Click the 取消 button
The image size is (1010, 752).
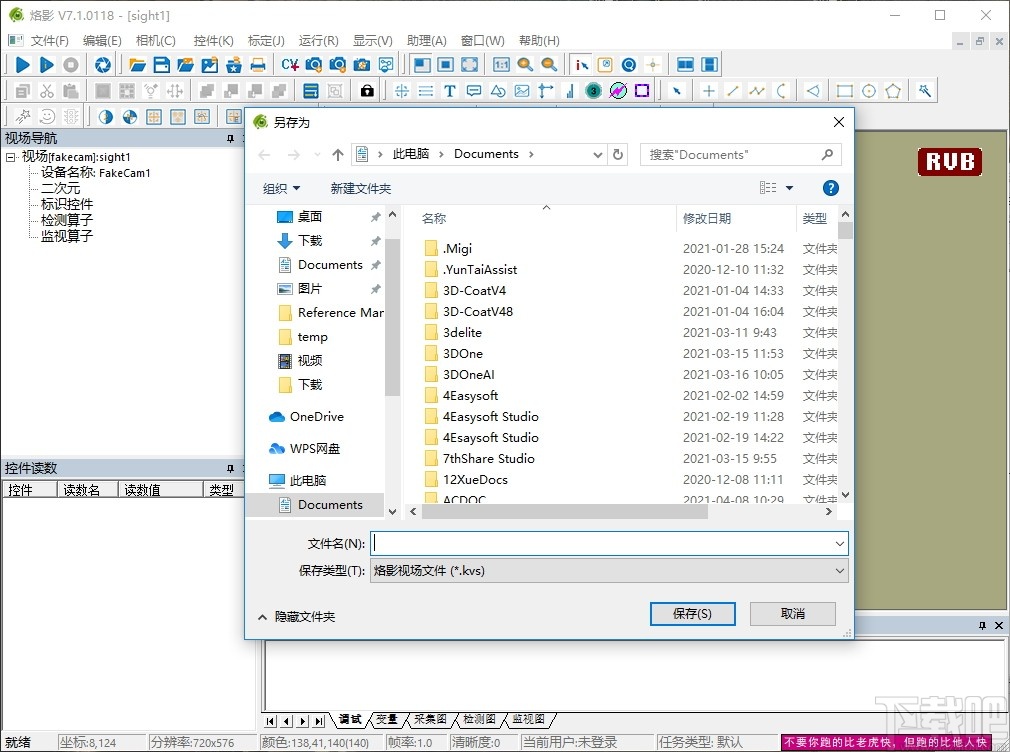(793, 614)
